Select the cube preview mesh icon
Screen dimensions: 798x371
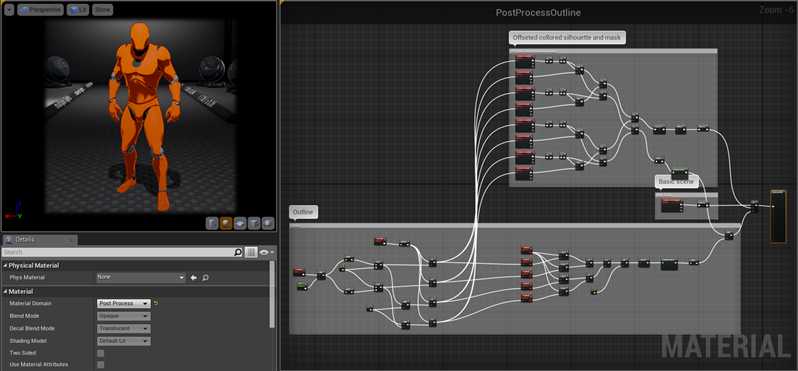click(x=254, y=223)
